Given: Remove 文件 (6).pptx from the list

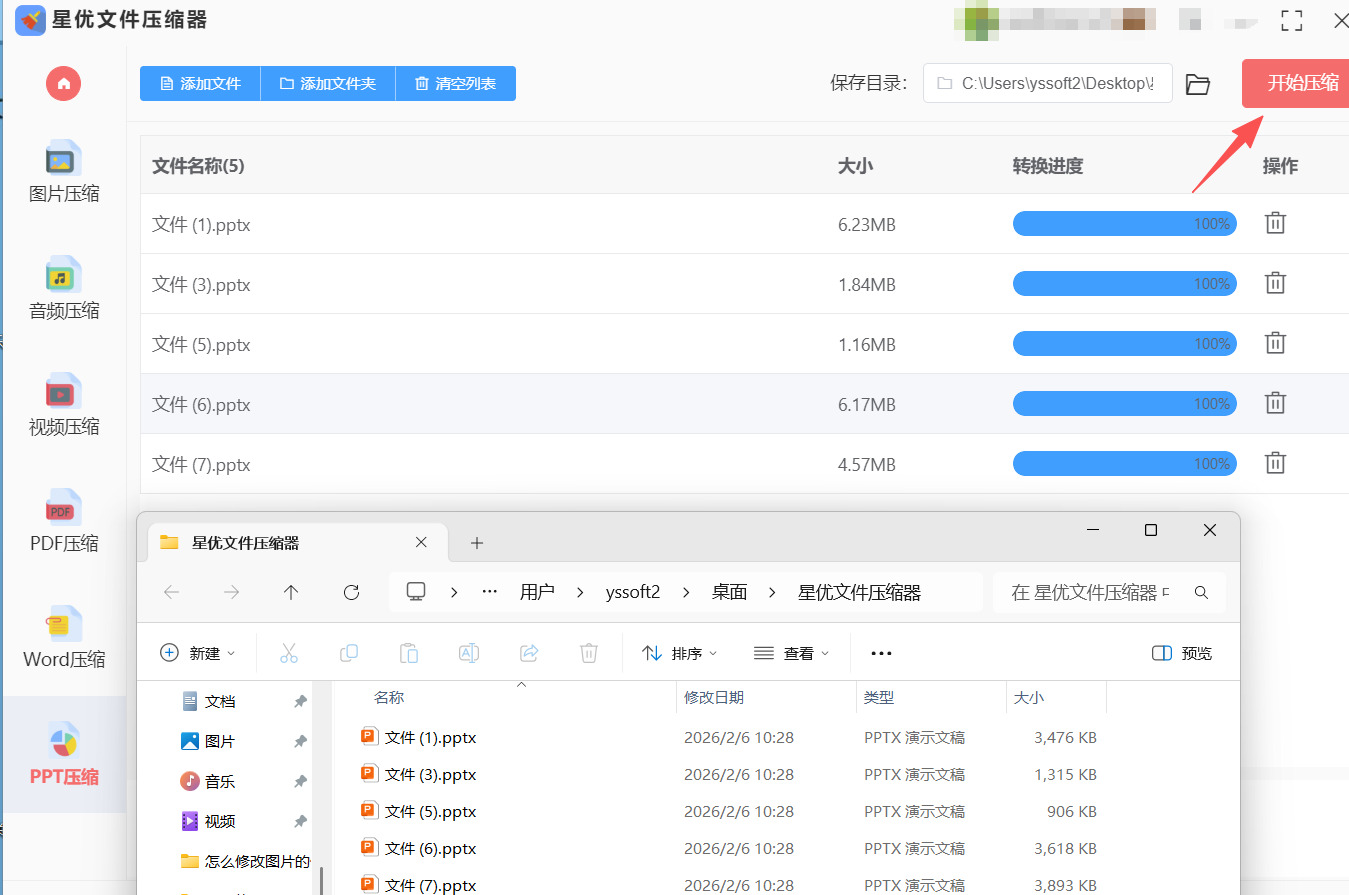Looking at the screenshot, I should 1275,404.
